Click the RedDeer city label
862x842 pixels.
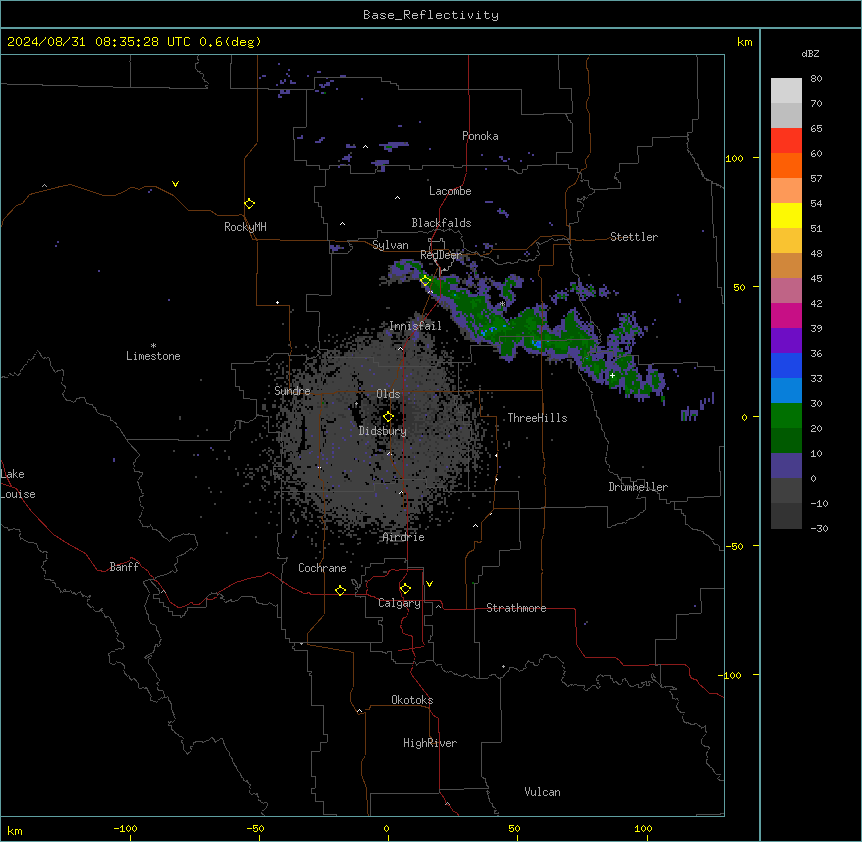point(440,255)
